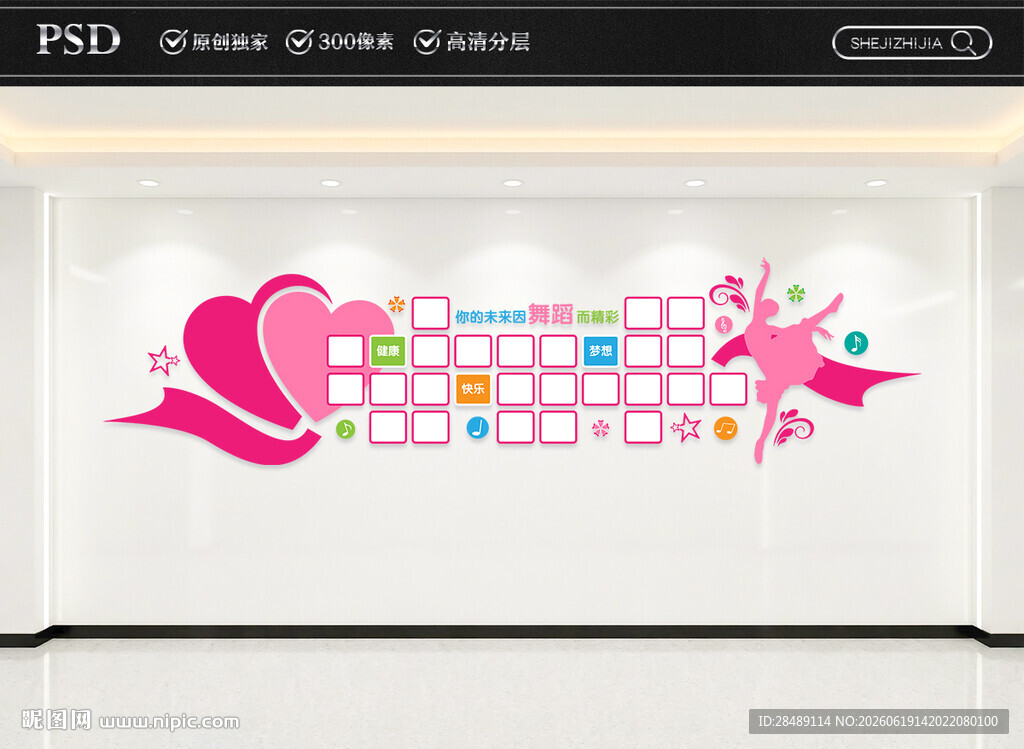
Task: Click the 高清分层 label
Action: pyautogui.click(x=488, y=42)
